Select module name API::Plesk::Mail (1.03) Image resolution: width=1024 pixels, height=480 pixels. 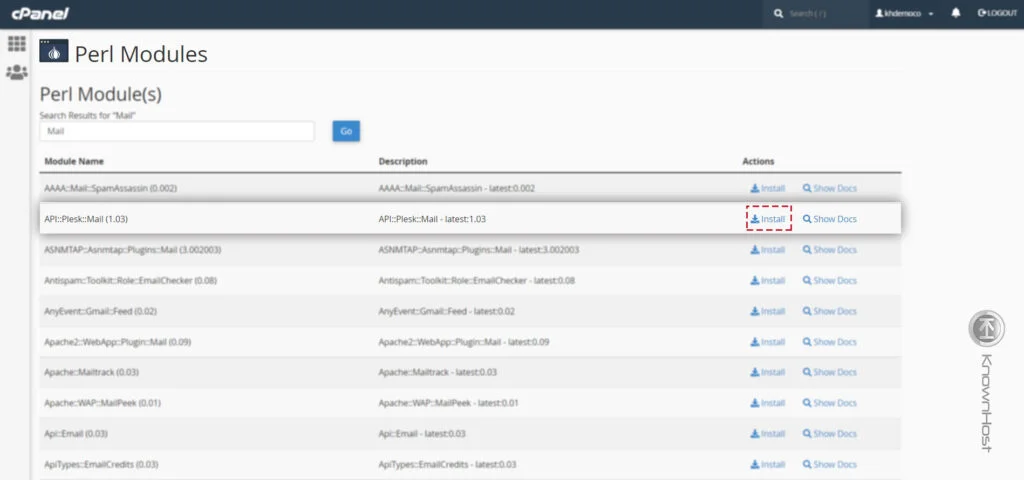86,219
